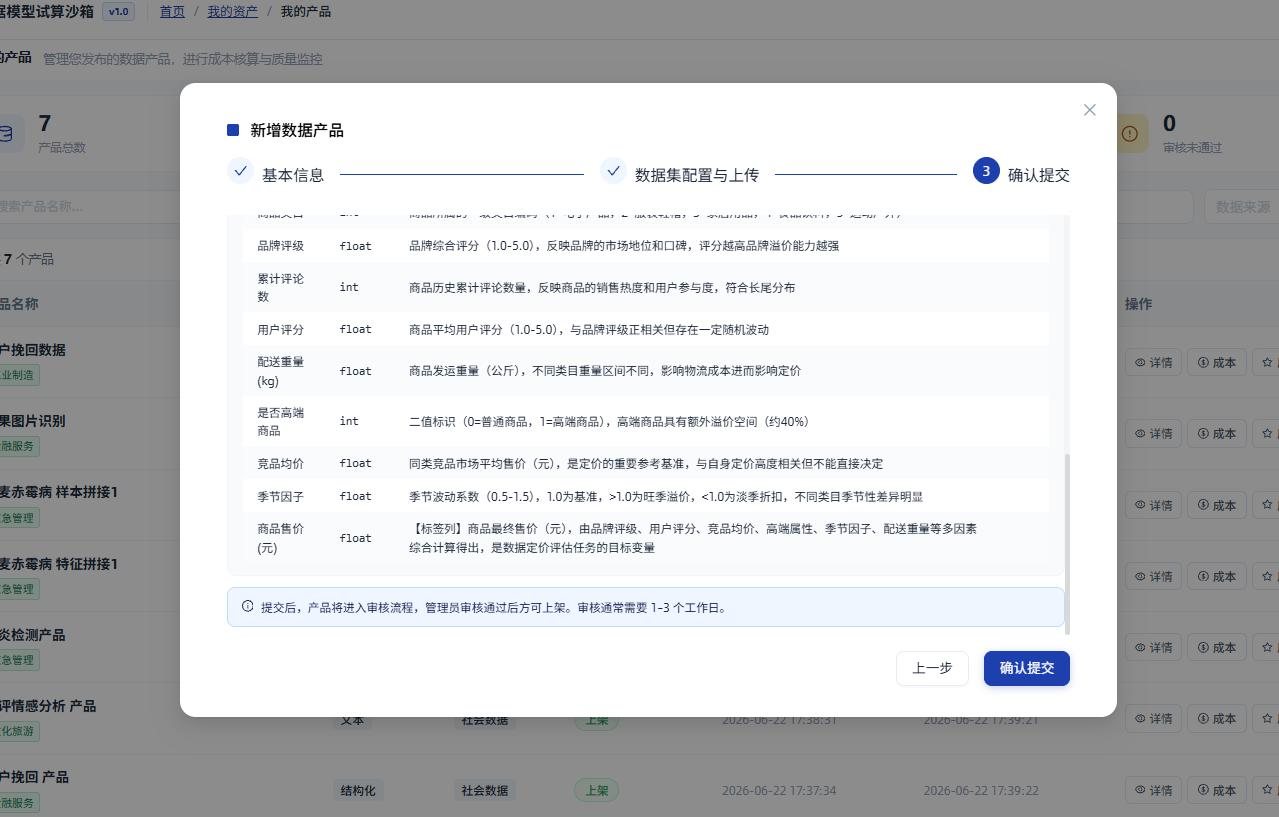Click the info icon in the submit notice
The height and width of the screenshot is (817, 1279).
point(248,607)
